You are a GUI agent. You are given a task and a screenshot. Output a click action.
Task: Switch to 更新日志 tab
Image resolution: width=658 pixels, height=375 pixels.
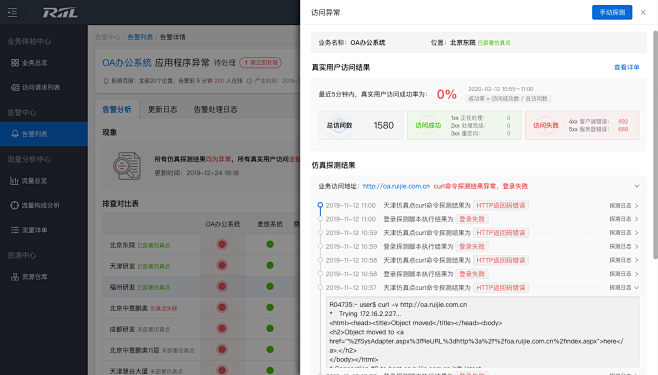[162, 109]
